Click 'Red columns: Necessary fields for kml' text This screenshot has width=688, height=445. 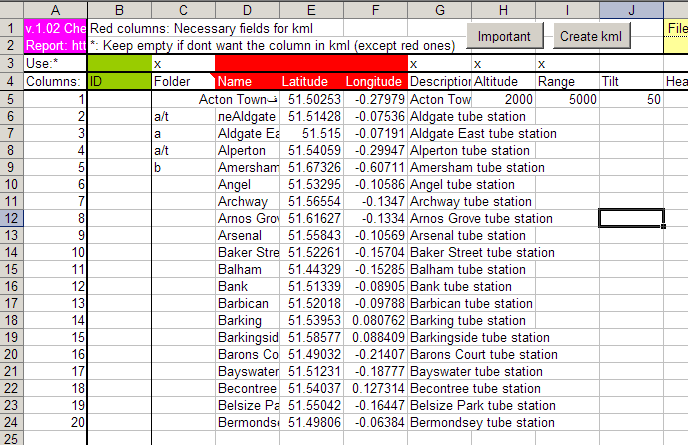(201, 29)
